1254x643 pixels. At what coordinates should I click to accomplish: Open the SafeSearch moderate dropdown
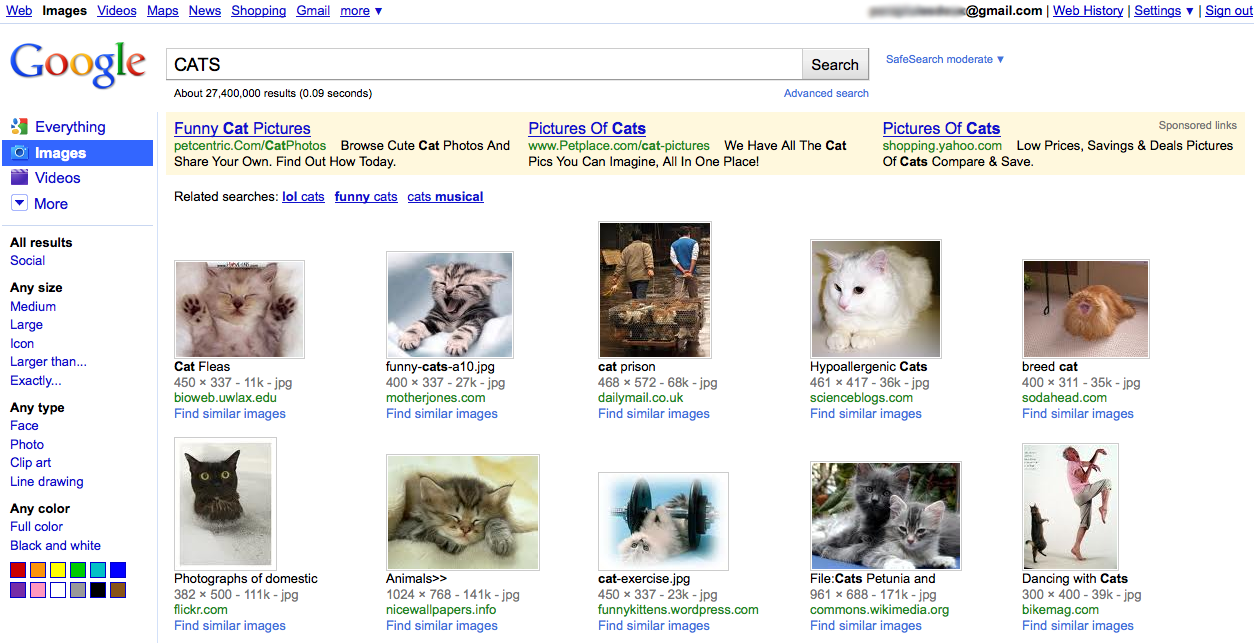[943, 59]
